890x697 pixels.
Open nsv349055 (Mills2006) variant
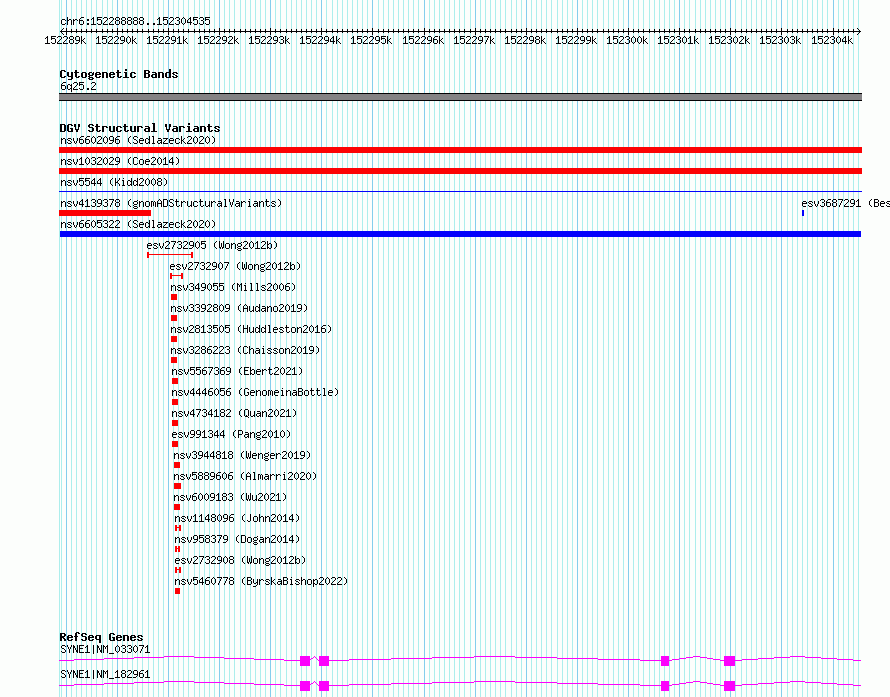(233, 287)
